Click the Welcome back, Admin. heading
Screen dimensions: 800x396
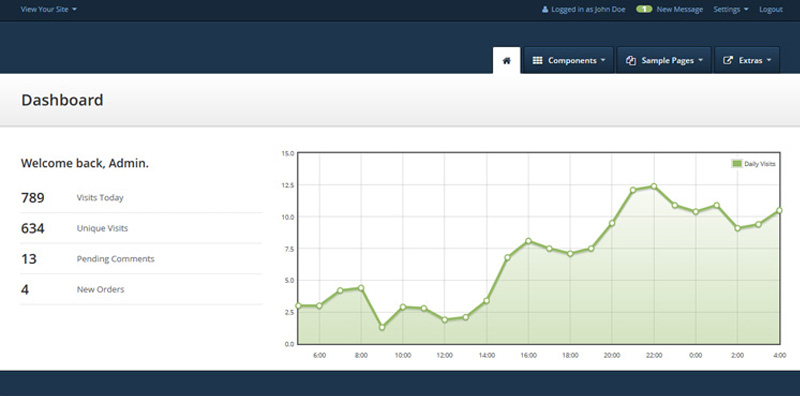[x=85, y=163]
